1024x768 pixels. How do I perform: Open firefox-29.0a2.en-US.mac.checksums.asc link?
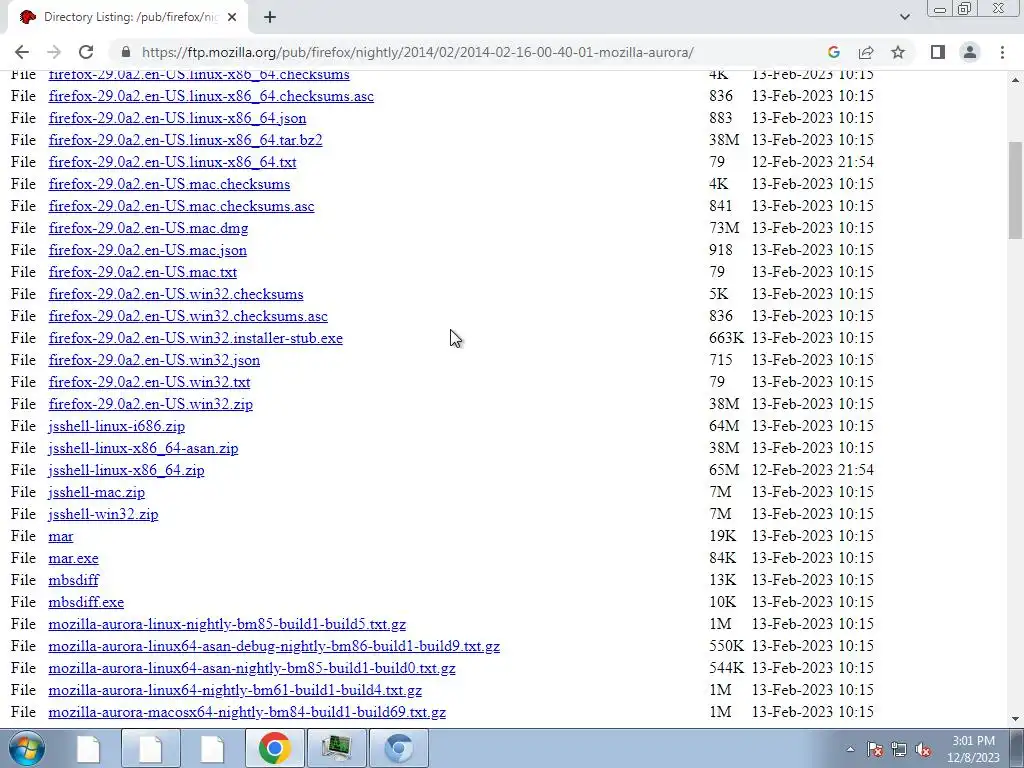point(182,206)
